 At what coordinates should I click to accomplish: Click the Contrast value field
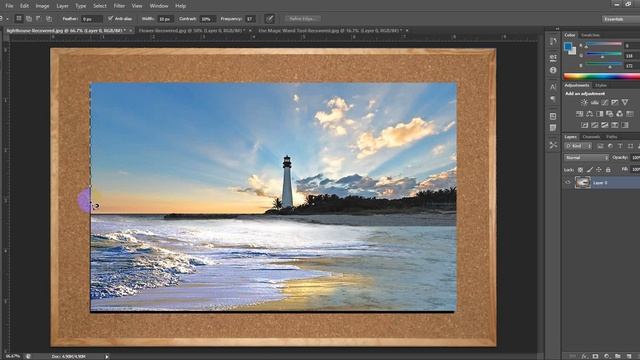[x=207, y=19]
